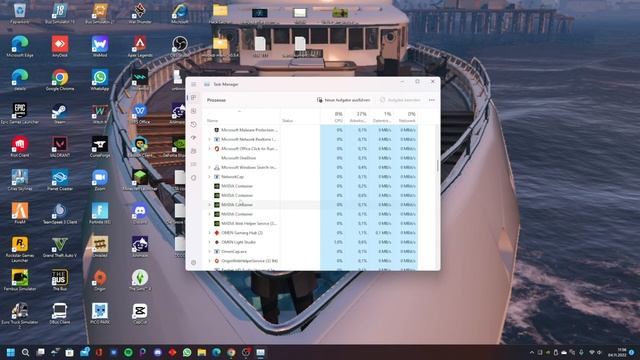The width and height of the screenshot is (640, 360).
Task: Open Users page in Task Manager sidebar
Action: click(193, 151)
